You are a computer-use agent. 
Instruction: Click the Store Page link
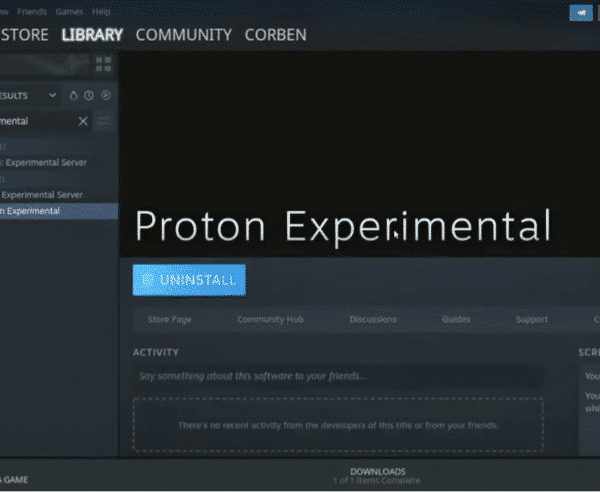[170, 319]
